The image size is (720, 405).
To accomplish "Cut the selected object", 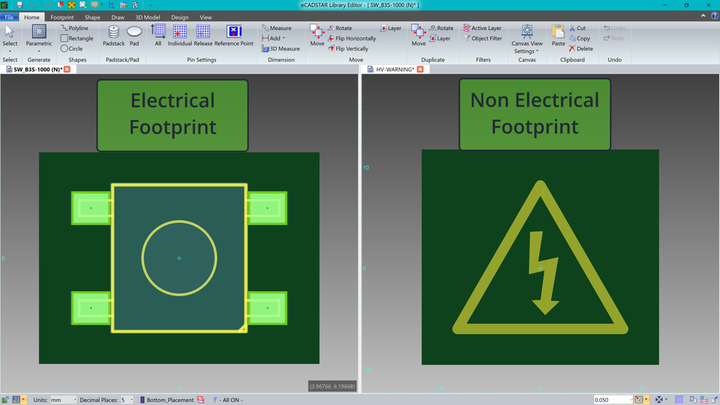I will click(x=578, y=28).
